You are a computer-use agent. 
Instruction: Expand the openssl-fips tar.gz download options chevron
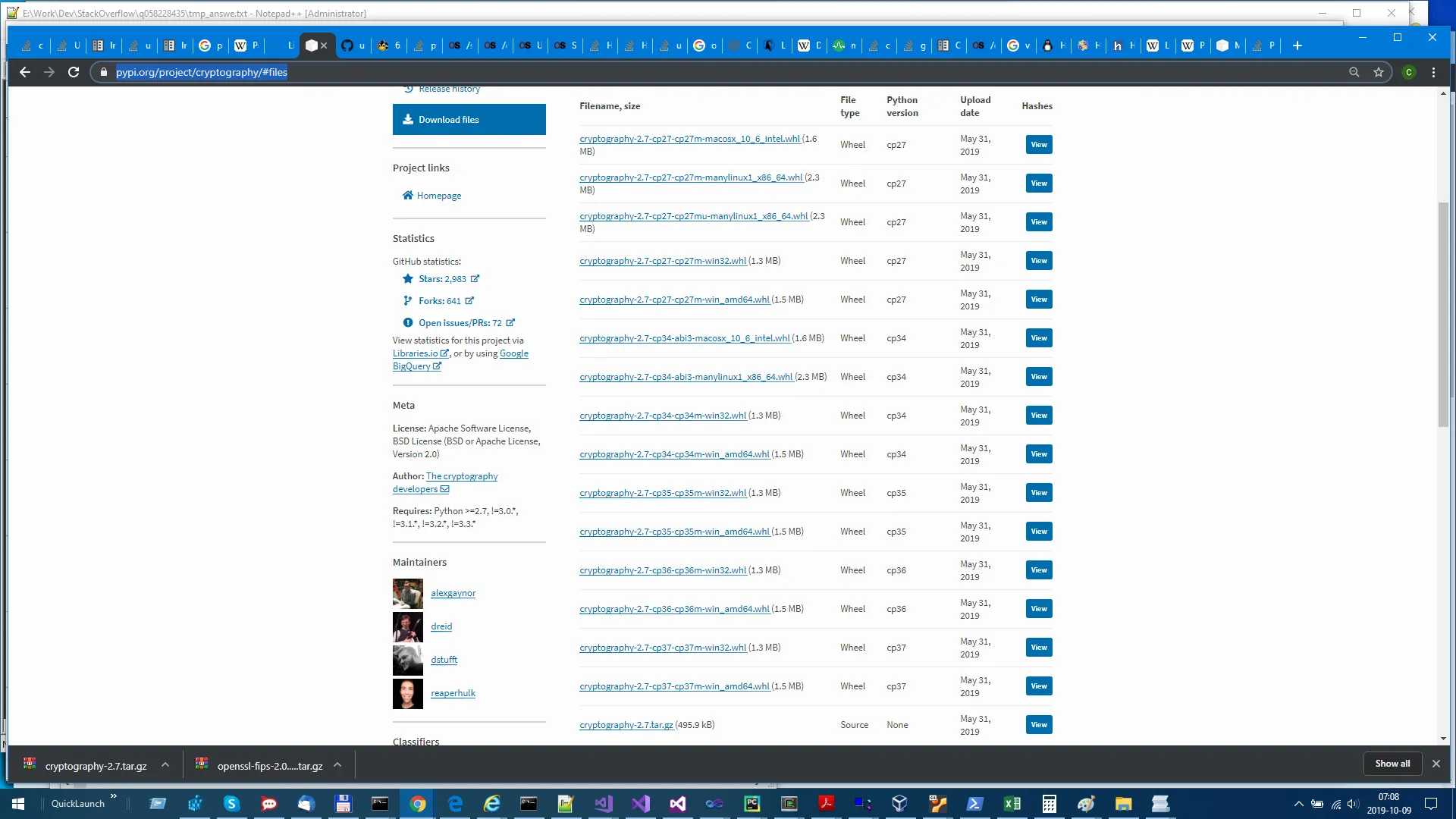coord(337,765)
